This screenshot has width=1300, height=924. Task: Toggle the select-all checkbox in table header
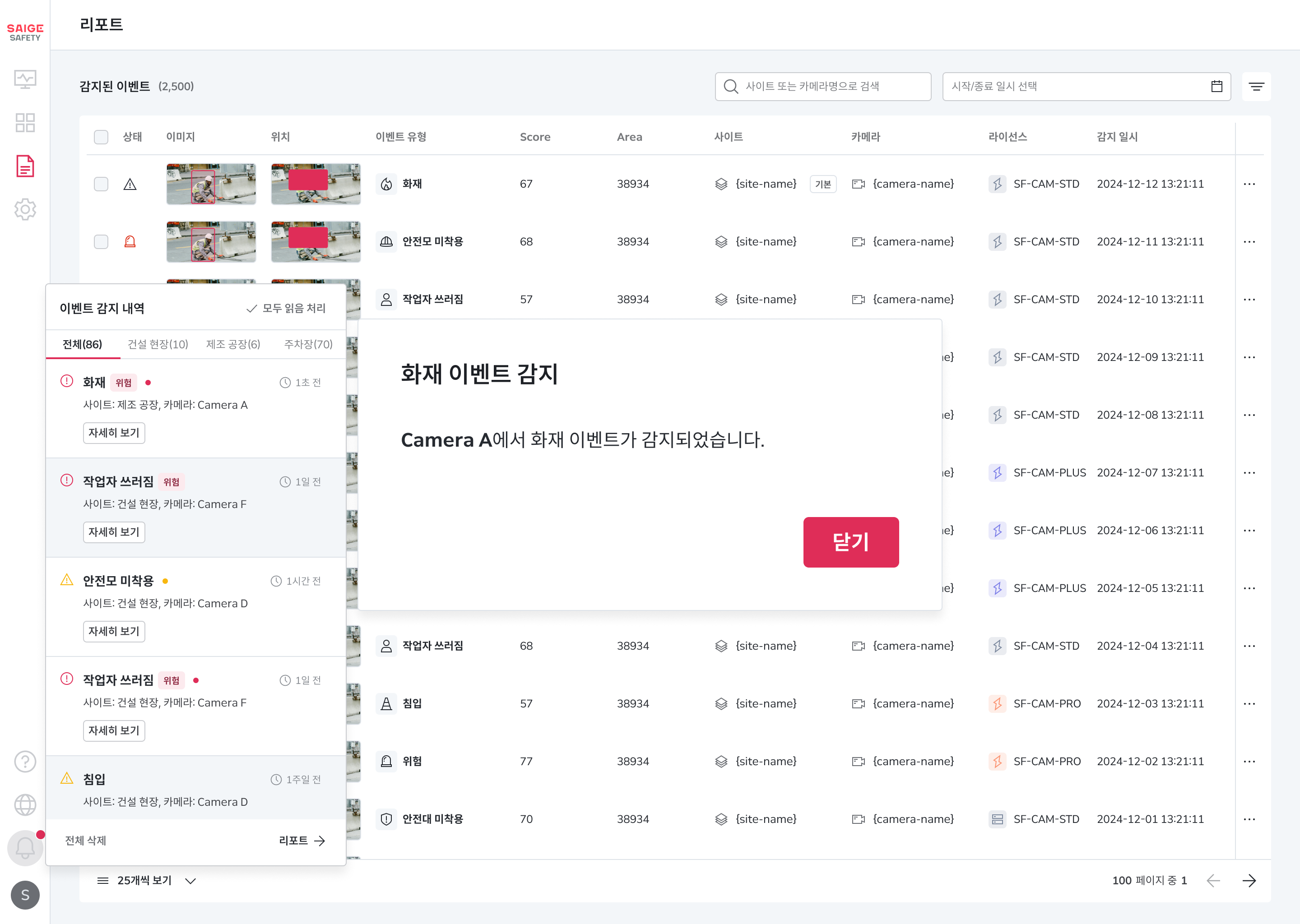point(101,137)
